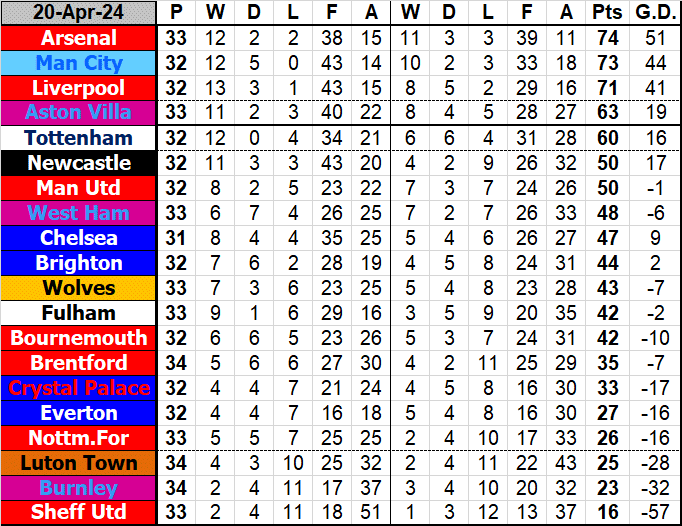The width and height of the screenshot is (682, 526).
Task: Select the Aston Villa team cell
Action: point(79,113)
